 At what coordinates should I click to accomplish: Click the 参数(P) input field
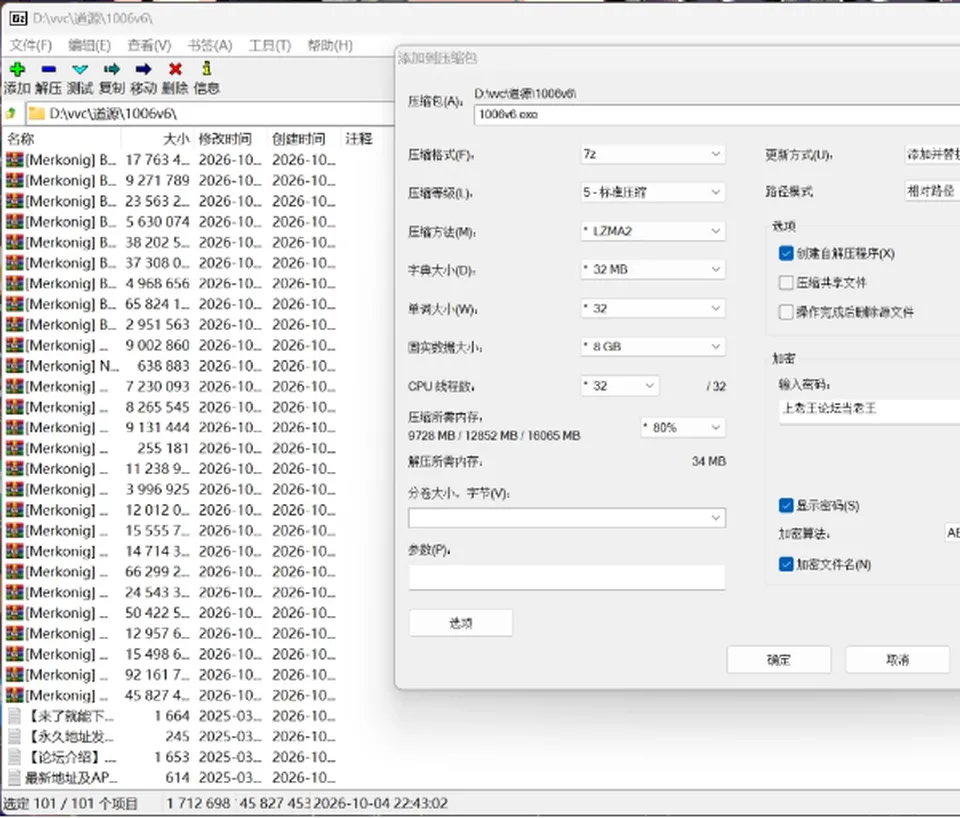567,577
